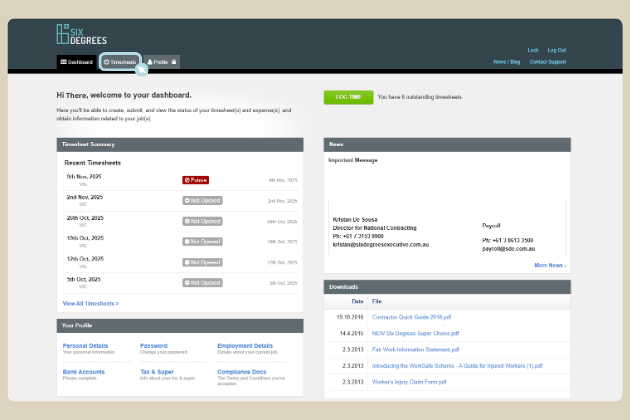630x420 pixels.
Task: Download Worker's Injury Claim Form.pdf
Action: pos(409,382)
